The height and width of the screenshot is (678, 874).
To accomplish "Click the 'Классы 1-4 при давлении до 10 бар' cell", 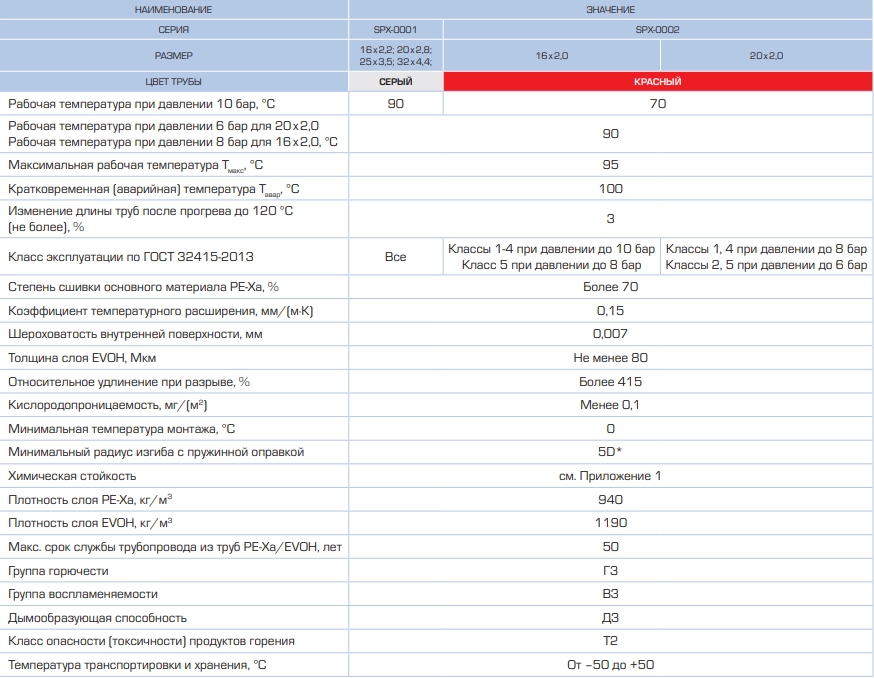I will [x=551, y=249].
